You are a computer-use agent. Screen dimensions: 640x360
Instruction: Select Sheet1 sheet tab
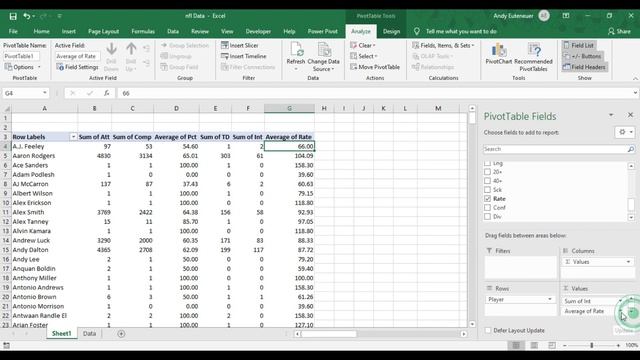tap(61, 334)
